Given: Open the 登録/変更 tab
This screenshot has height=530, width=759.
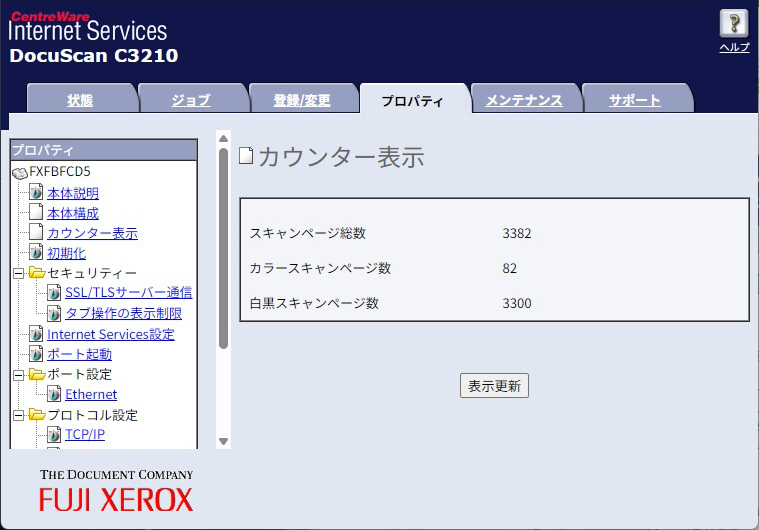Looking at the screenshot, I should [302, 100].
